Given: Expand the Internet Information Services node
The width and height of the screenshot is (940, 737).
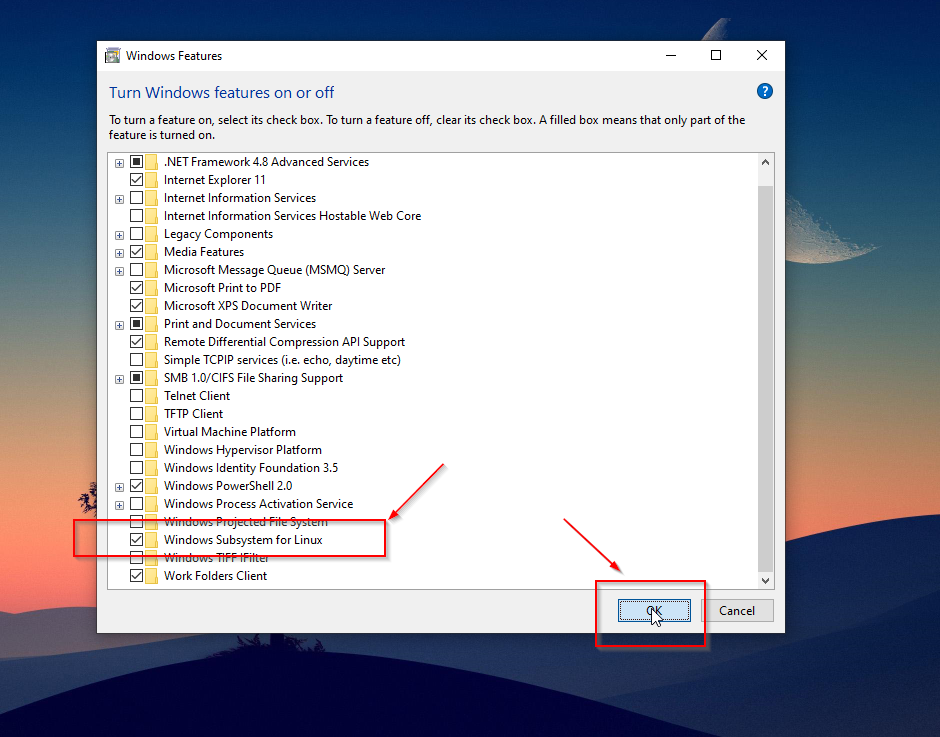Looking at the screenshot, I should 119,199.
